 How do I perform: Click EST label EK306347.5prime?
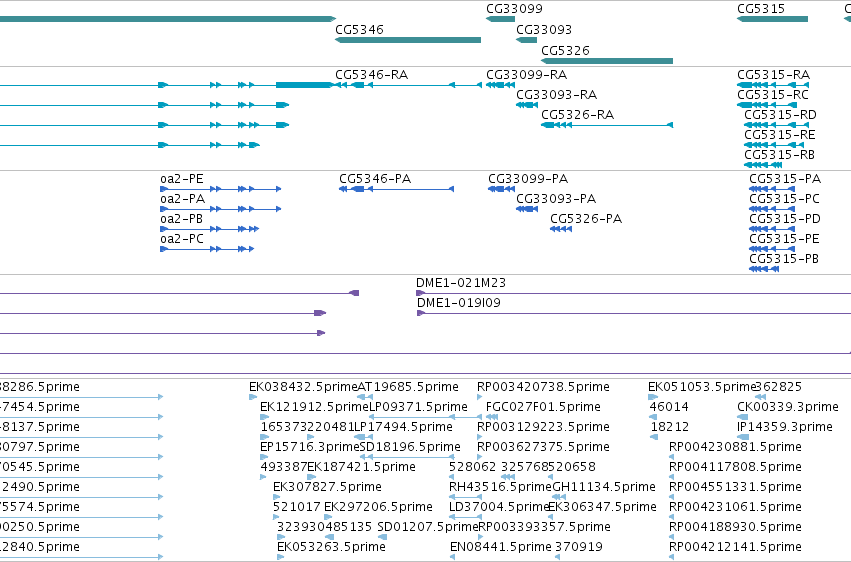pyautogui.click(x=602, y=508)
